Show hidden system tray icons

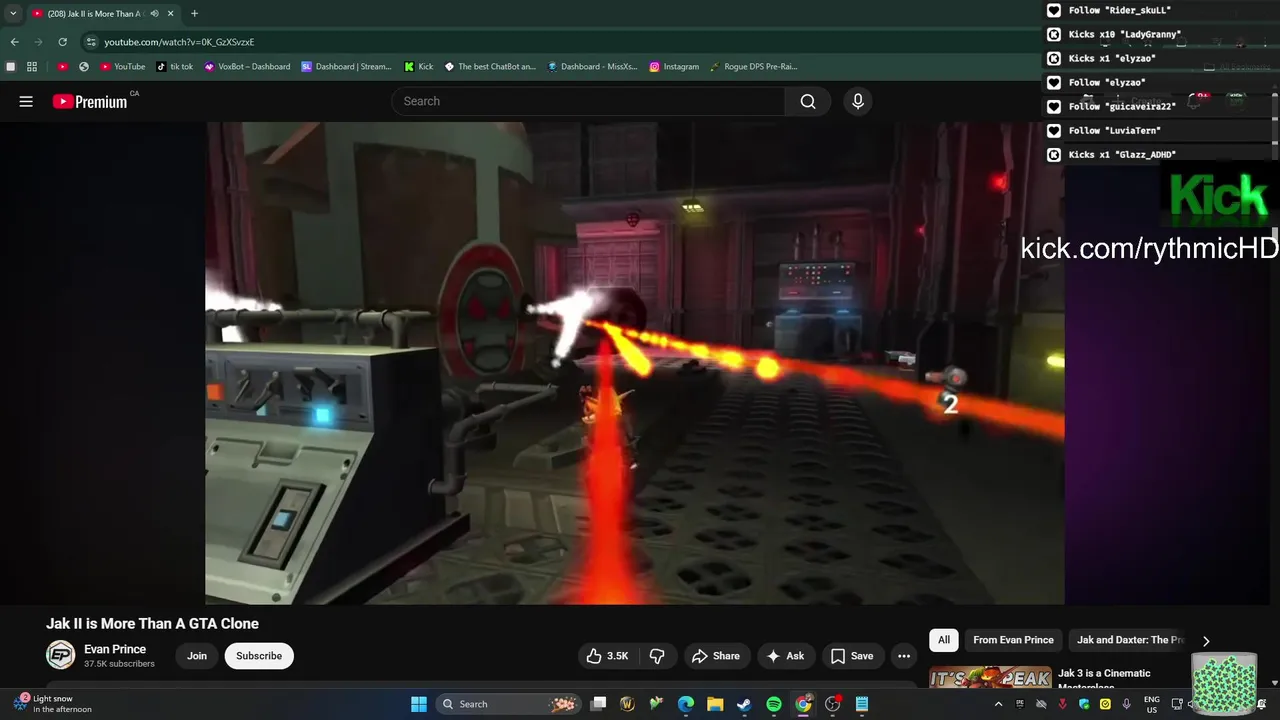[x=998, y=704]
